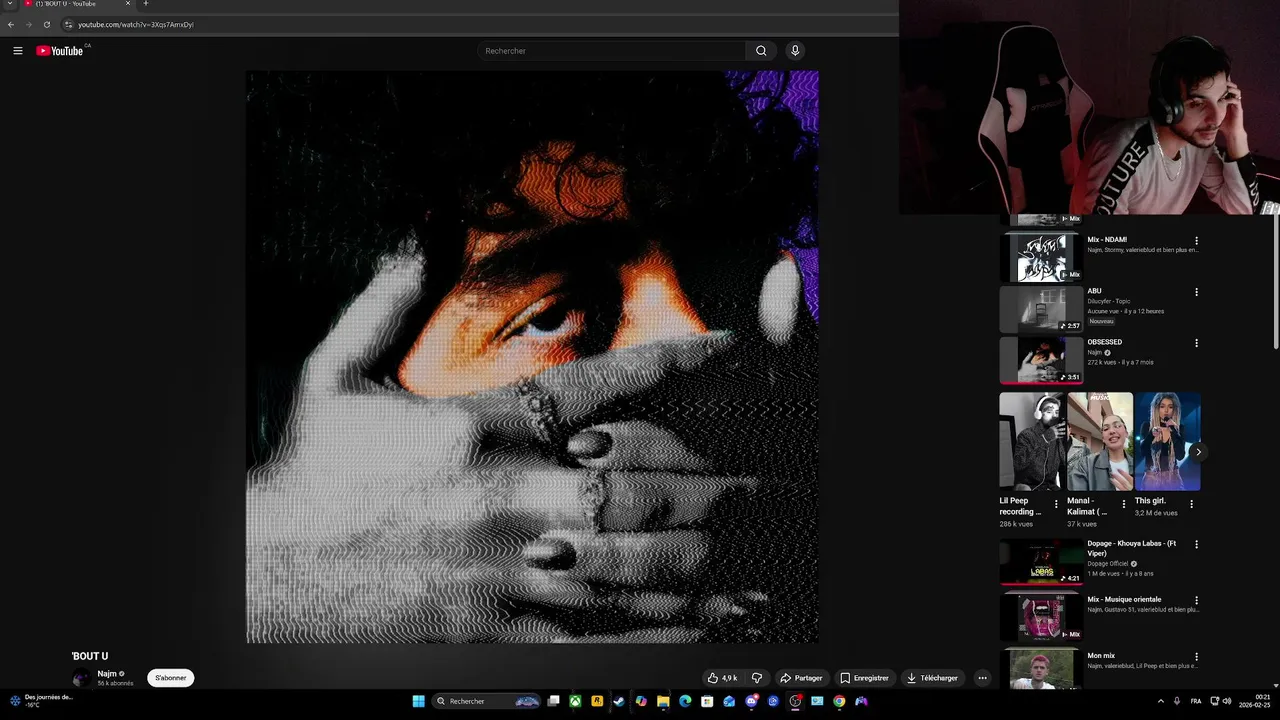
Task: Open options for Manal - Kalimat short
Action: pyautogui.click(x=1123, y=504)
